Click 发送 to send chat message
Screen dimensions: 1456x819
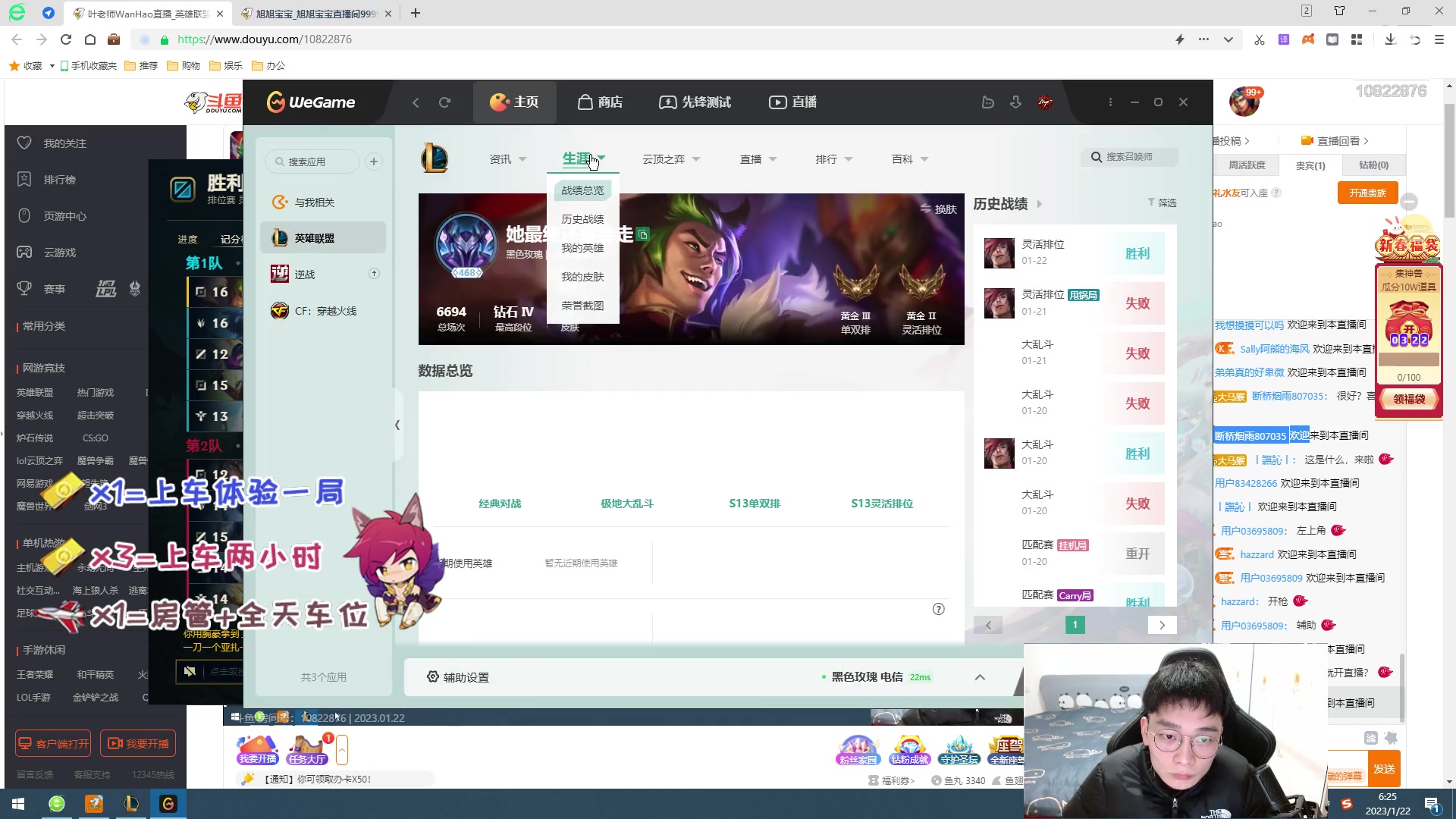point(1384,769)
